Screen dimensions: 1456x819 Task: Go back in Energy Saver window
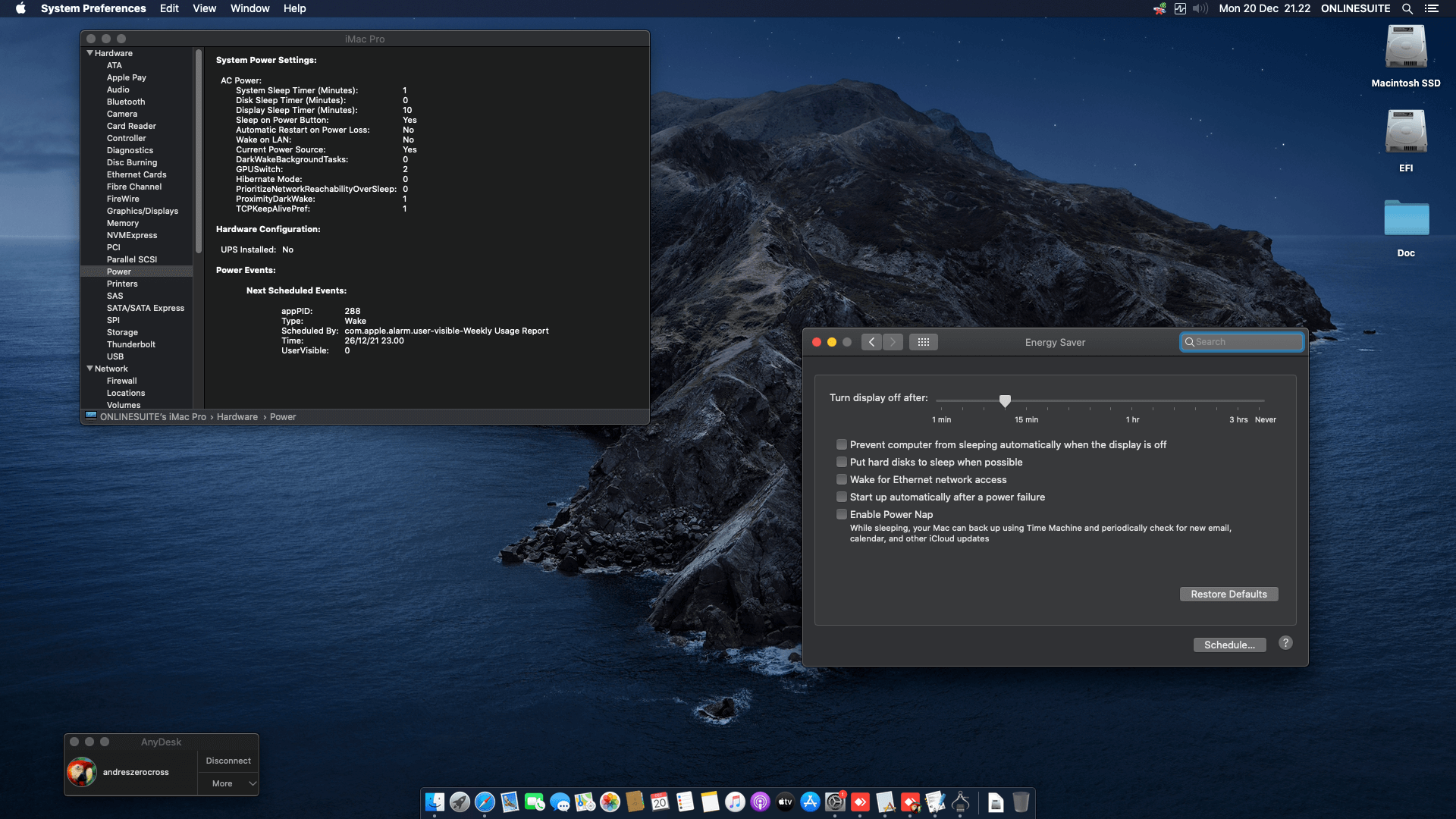[871, 342]
